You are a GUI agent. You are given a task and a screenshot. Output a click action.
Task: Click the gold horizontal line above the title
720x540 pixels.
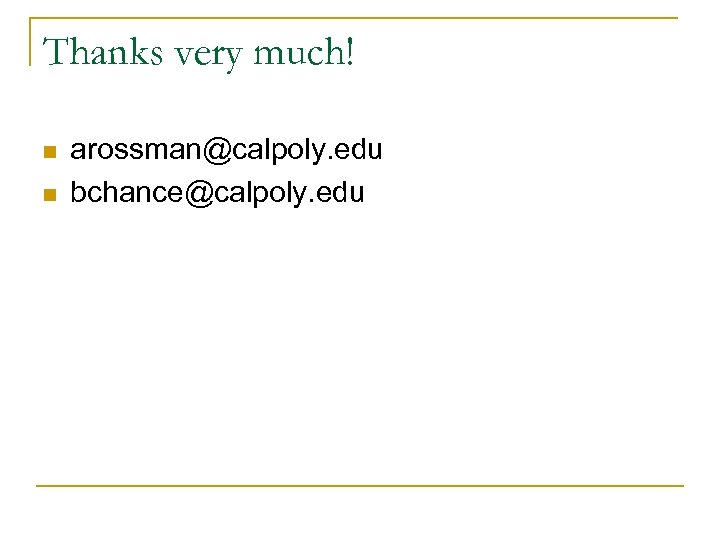pyautogui.click(x=400, y=18)
